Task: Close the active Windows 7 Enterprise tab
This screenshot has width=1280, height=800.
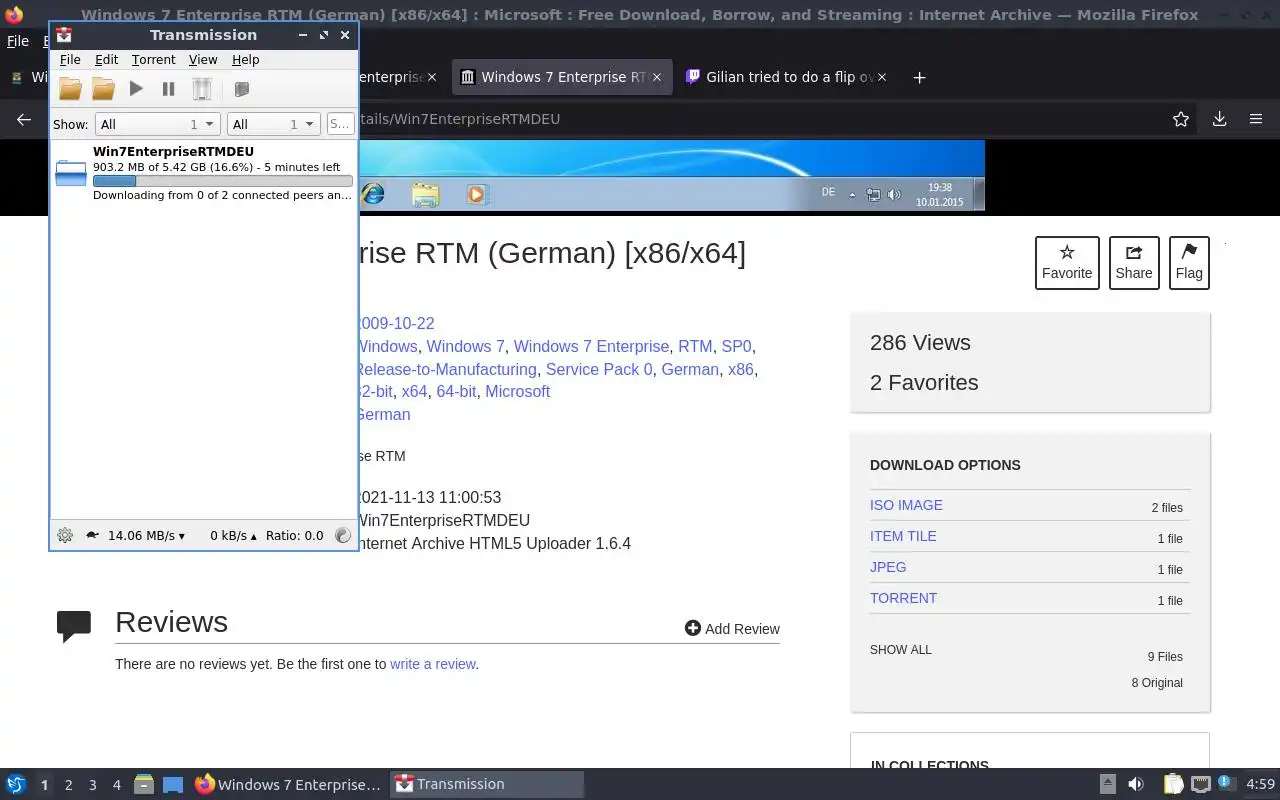Action: click(657, 77)
